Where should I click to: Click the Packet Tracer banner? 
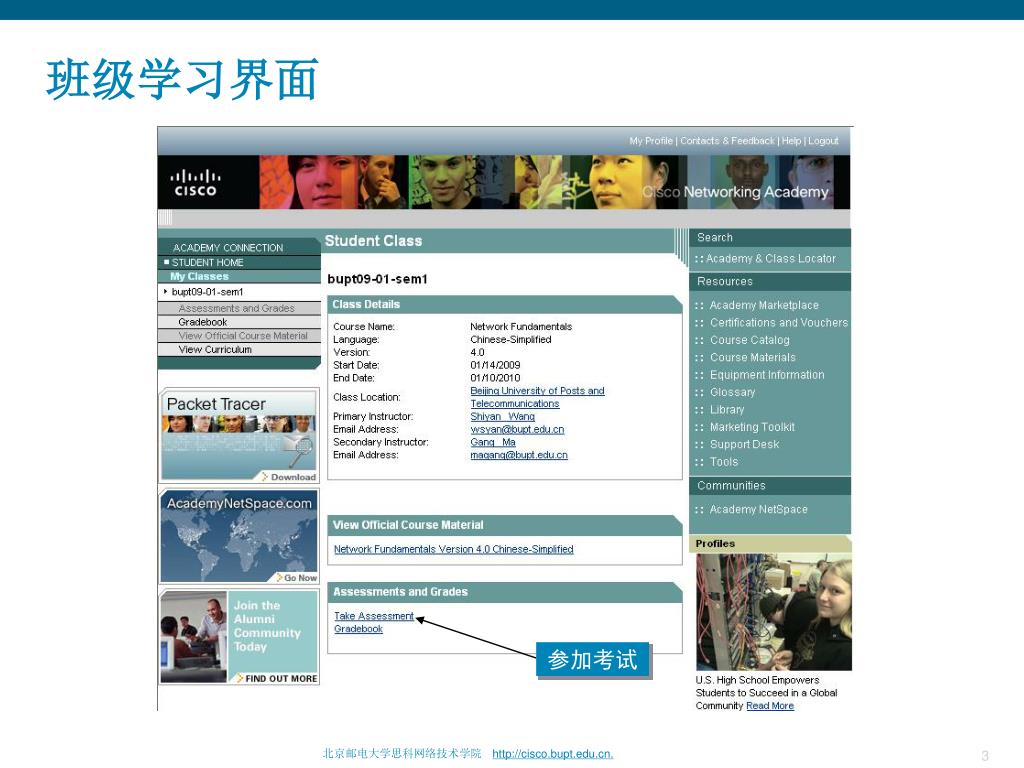[x=239, y=436]
